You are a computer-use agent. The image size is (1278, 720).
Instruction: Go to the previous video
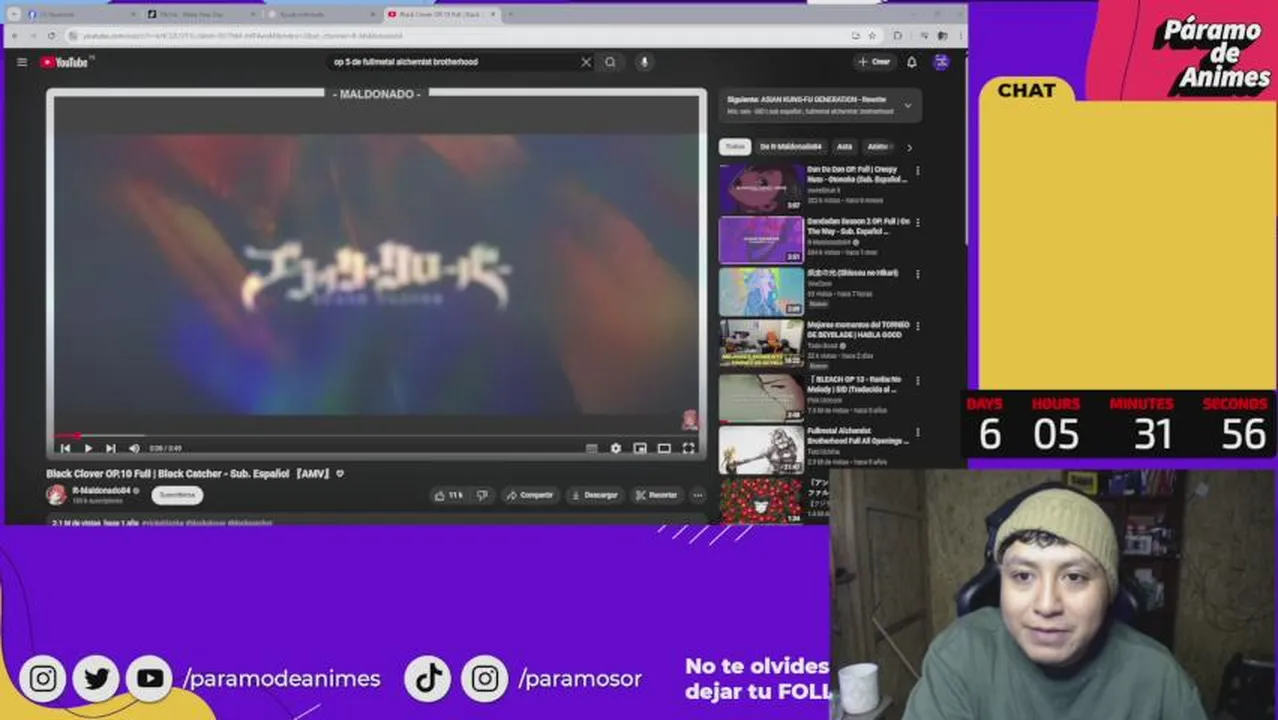pyautogui.click(x=65, y=448)
